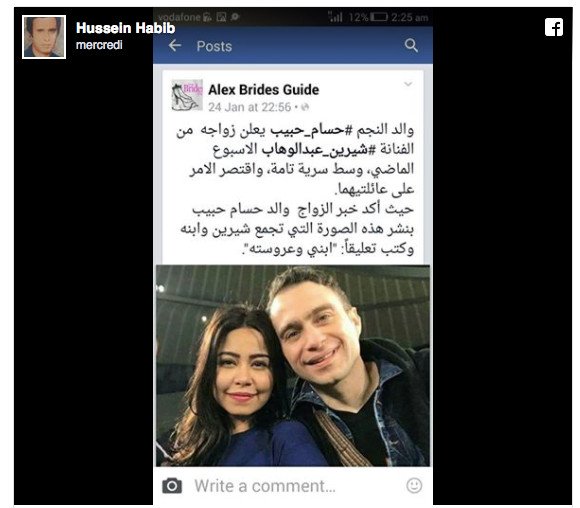The image size is (580, 508).
Task: Click the Write a comment field
Action: coord(293,486)
